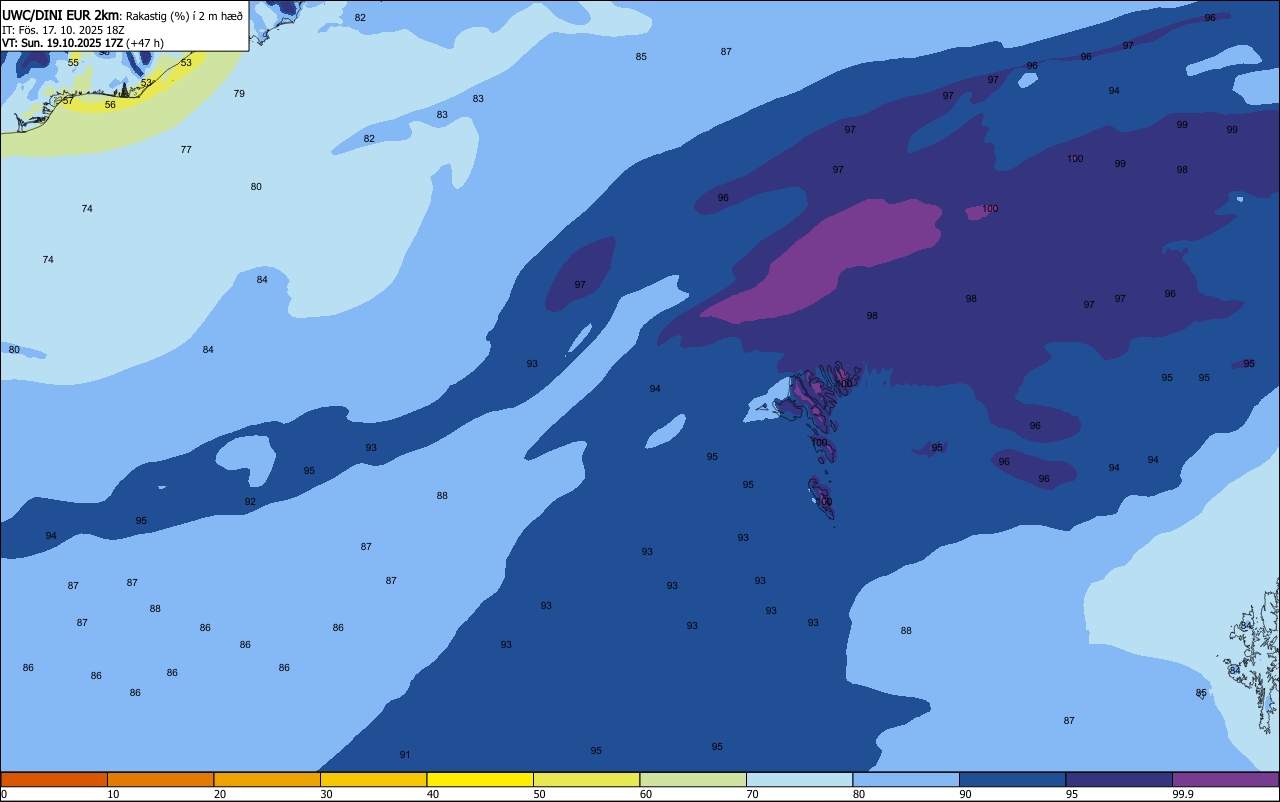Pick the pale yellow 50–60 legend swatch
This screenshot has width=1280, height=802.
click(x=586, y=779)
